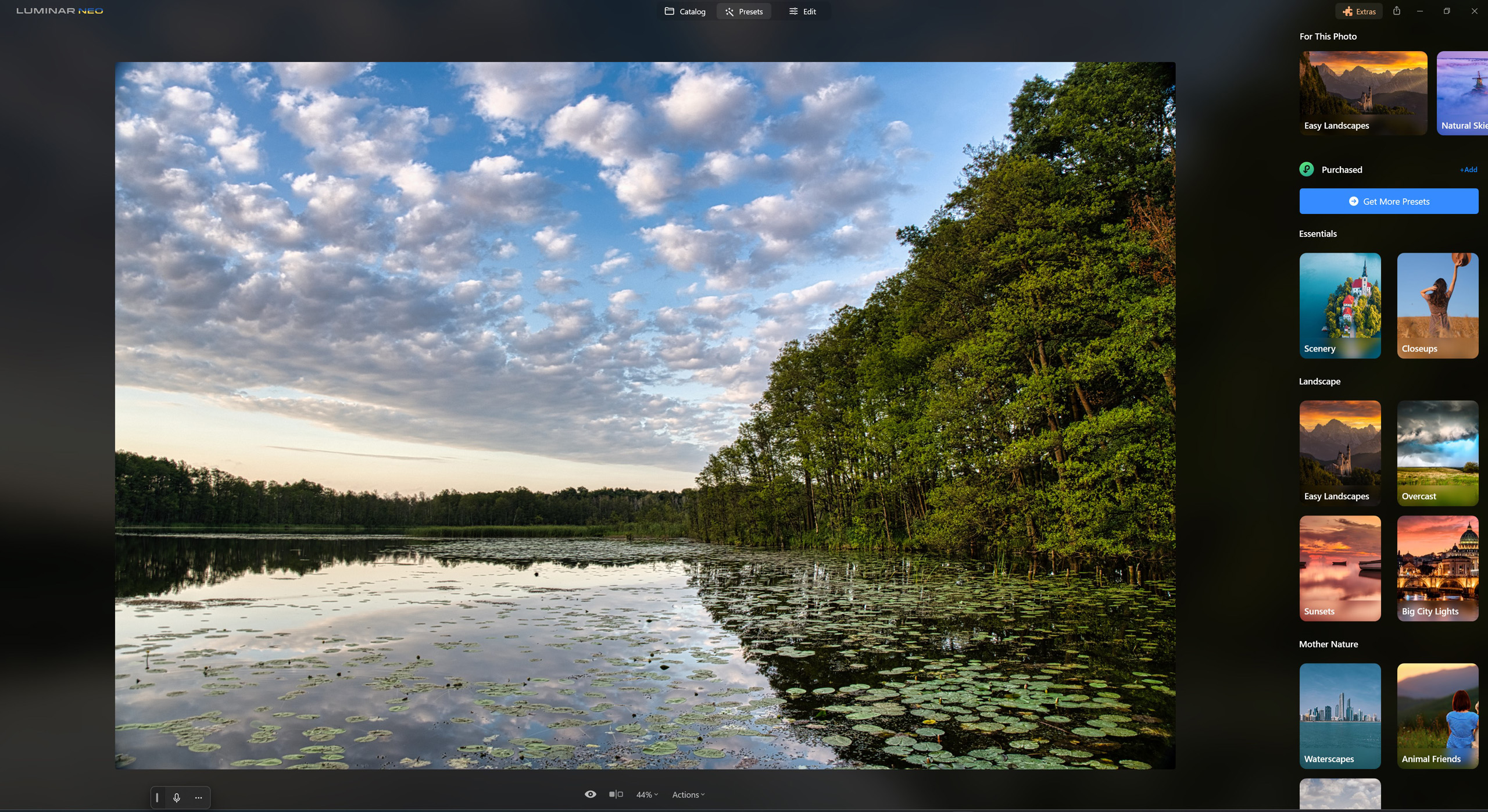Image resolution: width=1488 pixels, height=812 pixels.
Task: Click the eye icon to preview original photo
Action: pyautogui.click(x=591, y=793)
